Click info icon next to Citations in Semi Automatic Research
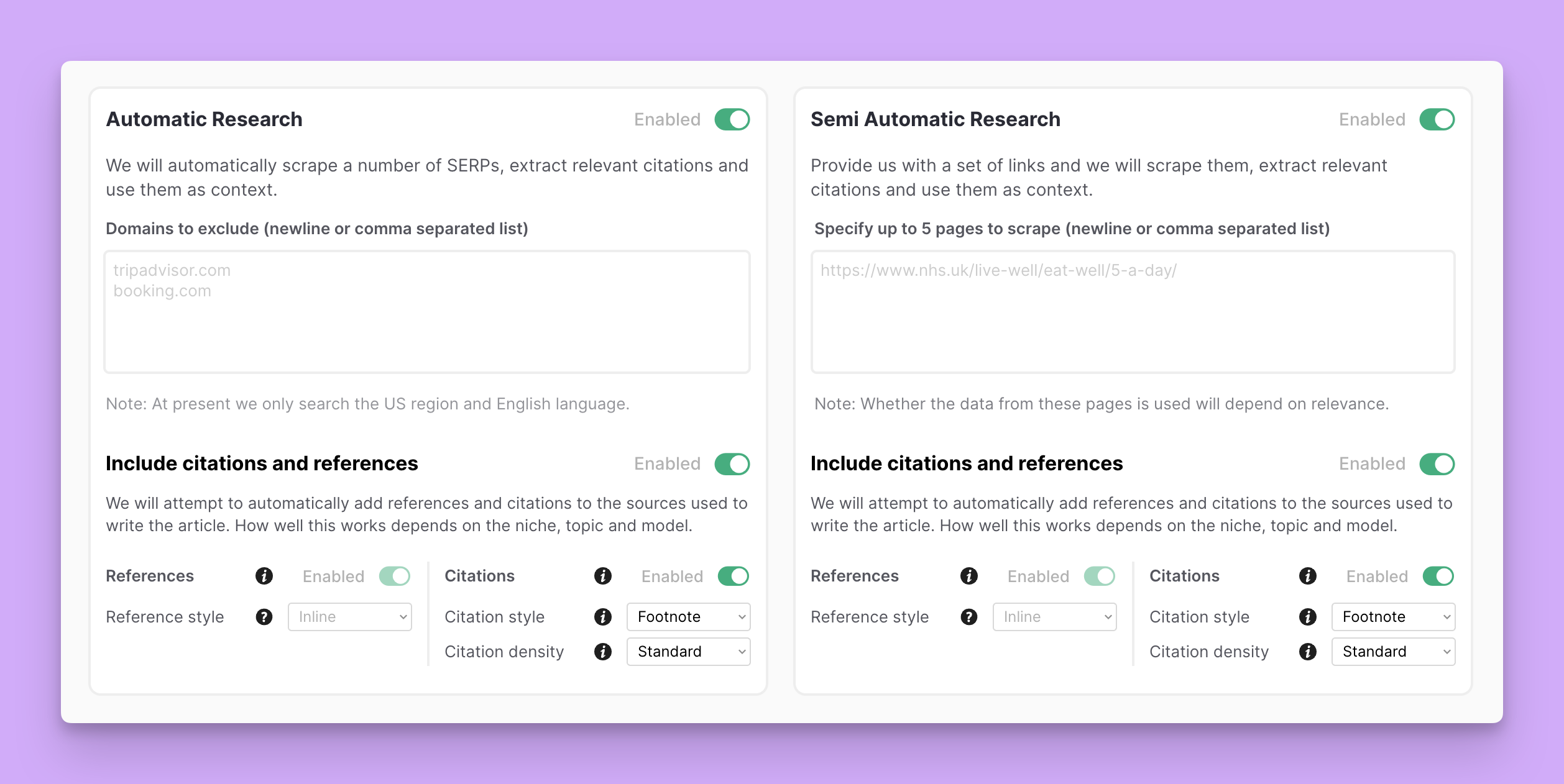 point(1307,576)
